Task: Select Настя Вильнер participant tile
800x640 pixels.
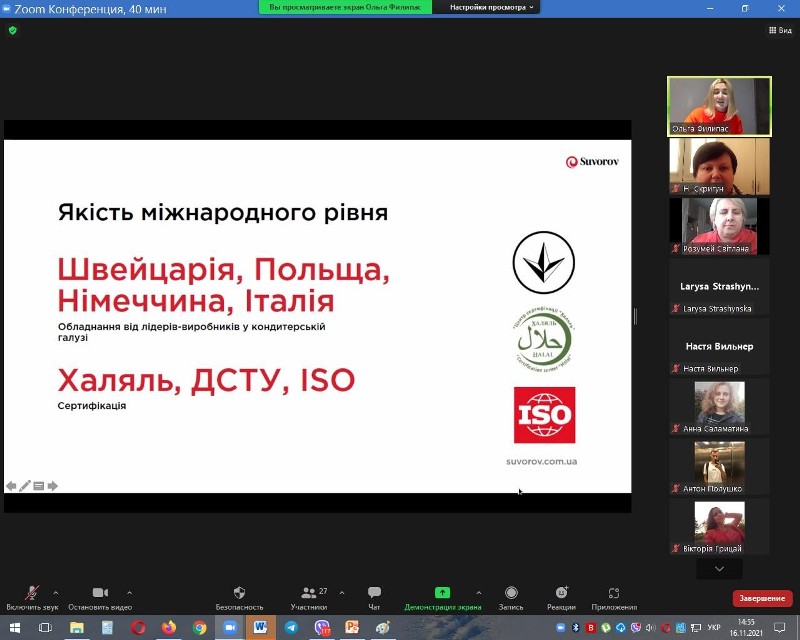Action: pos(719,346)
